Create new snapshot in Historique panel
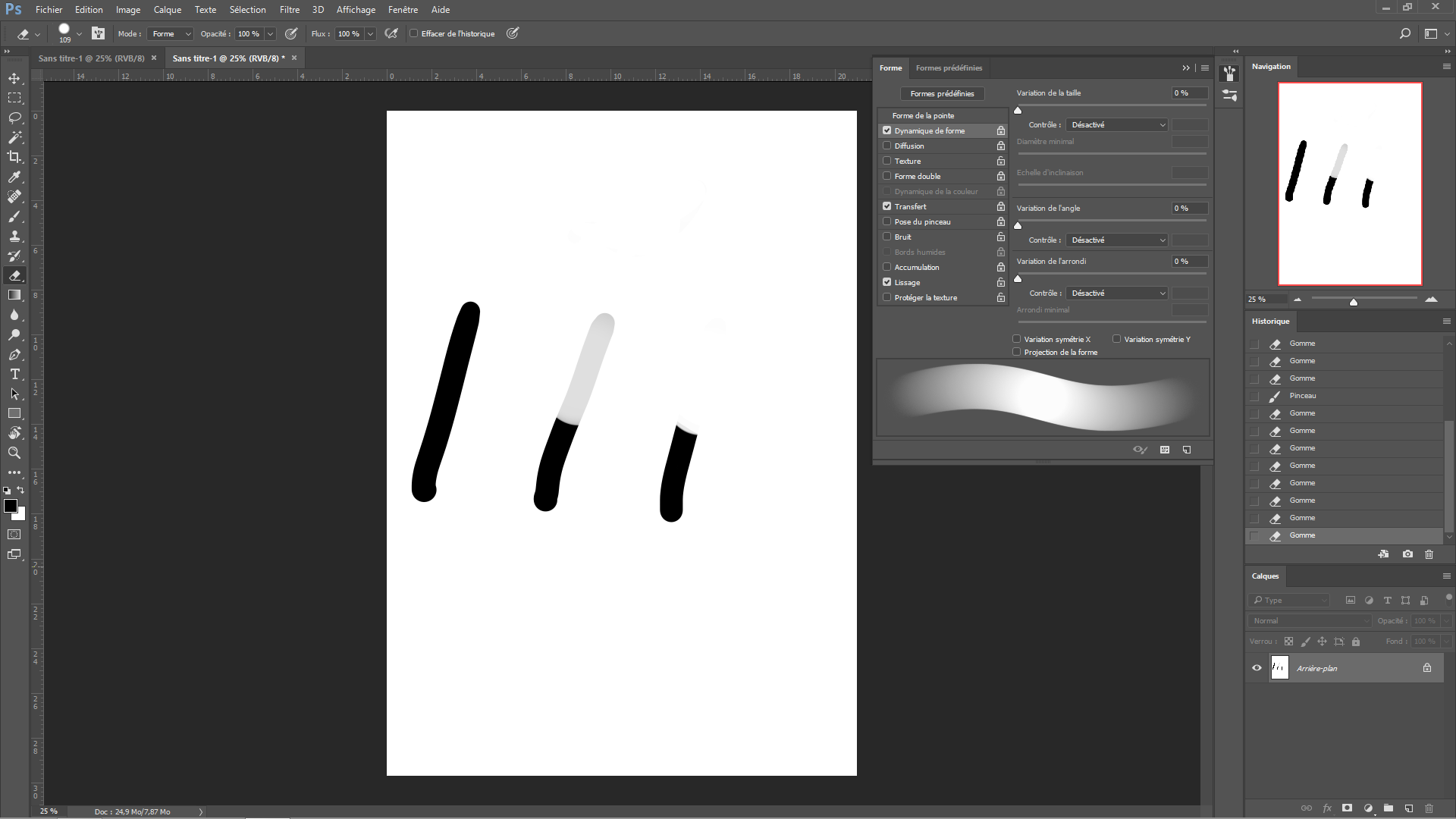Screen dimensions: 1456x819 click(1407, 554)
